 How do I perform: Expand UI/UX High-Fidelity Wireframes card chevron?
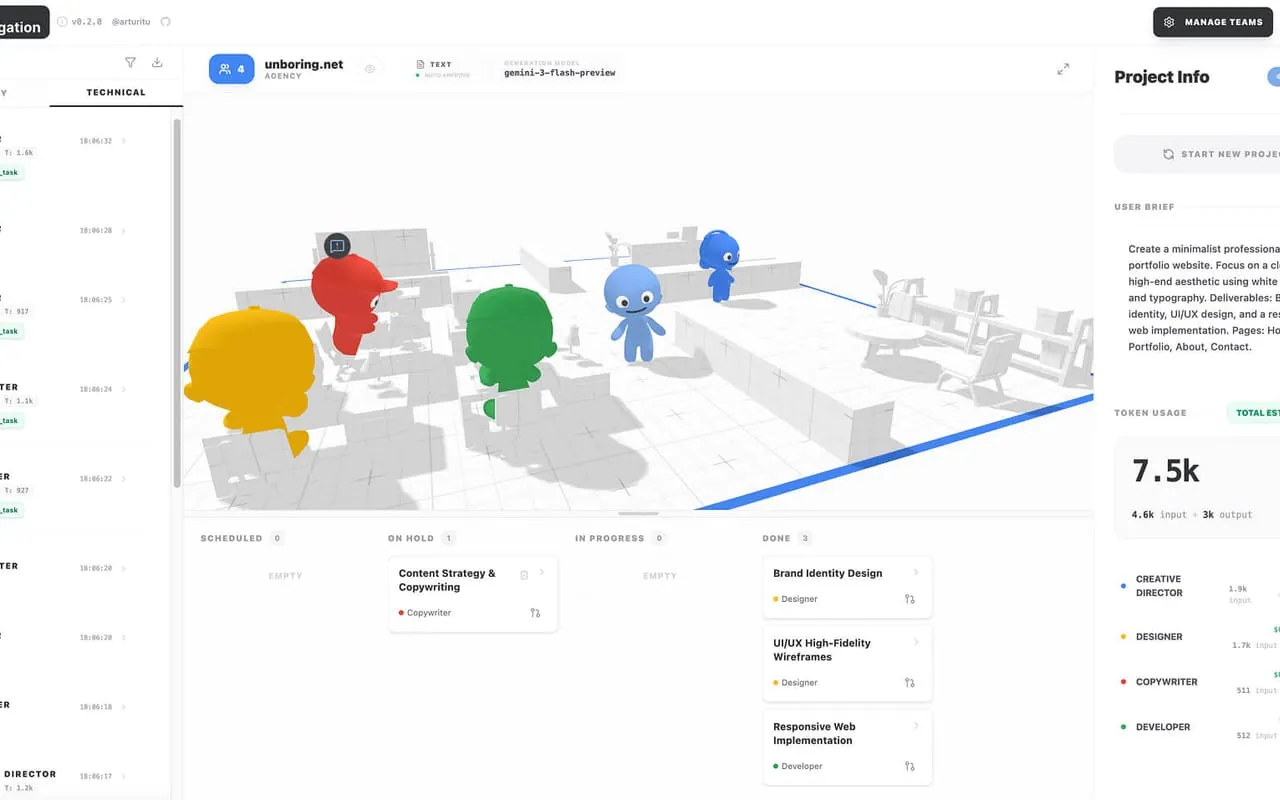pyautogui.click(x=916, y=642)
